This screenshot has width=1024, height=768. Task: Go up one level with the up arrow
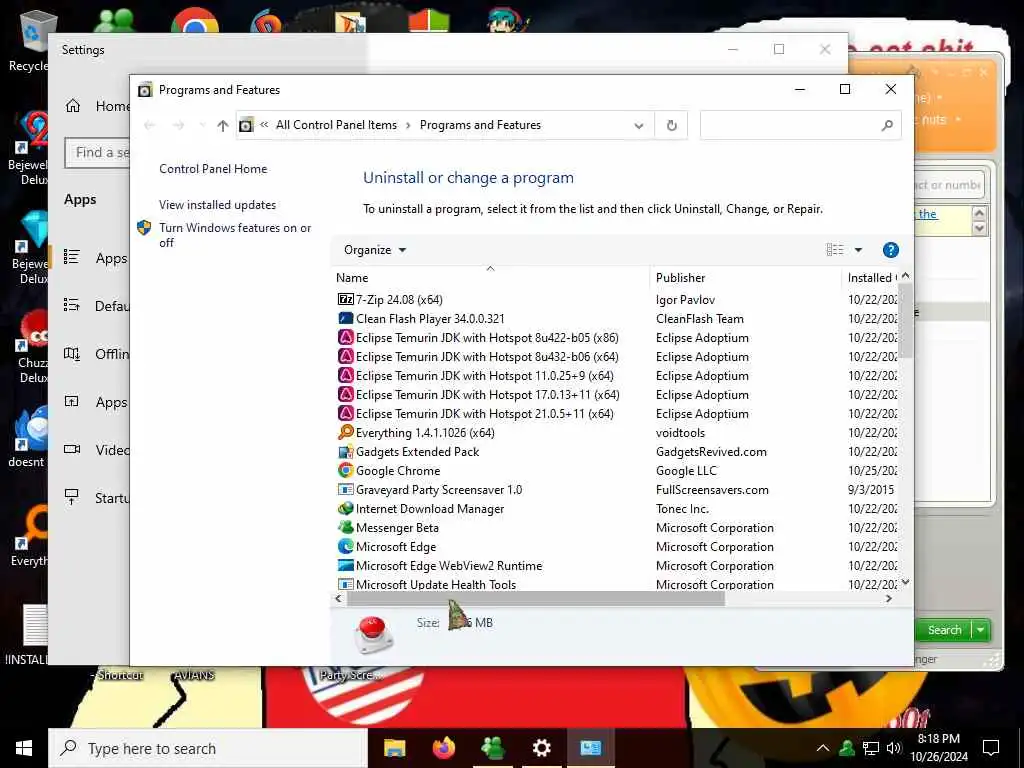pos(223,125)
